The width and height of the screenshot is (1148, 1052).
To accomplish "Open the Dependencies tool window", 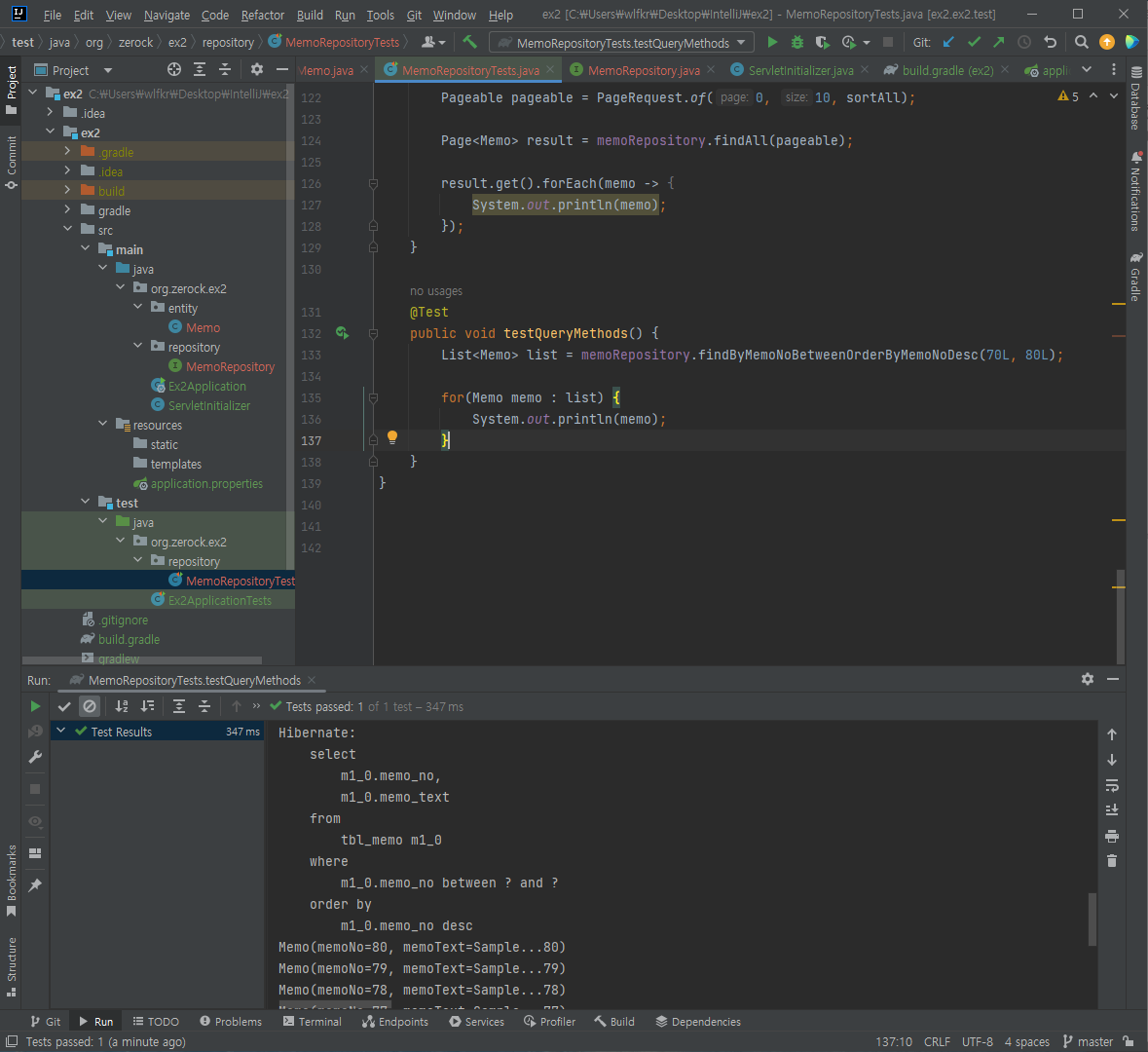I will click(x=698, y=1021).
